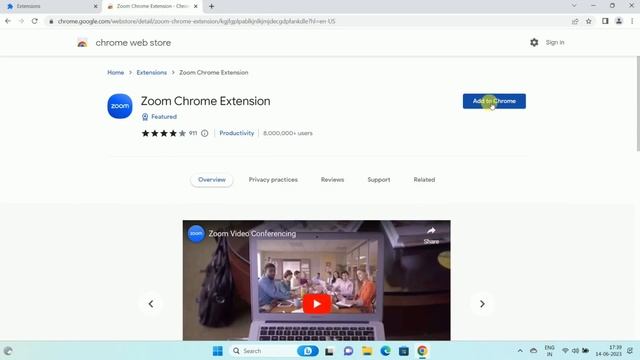Screen dimensions: 640x360
Task: Show hidden tray icons chevron
Action: click(x=520, y=351)
